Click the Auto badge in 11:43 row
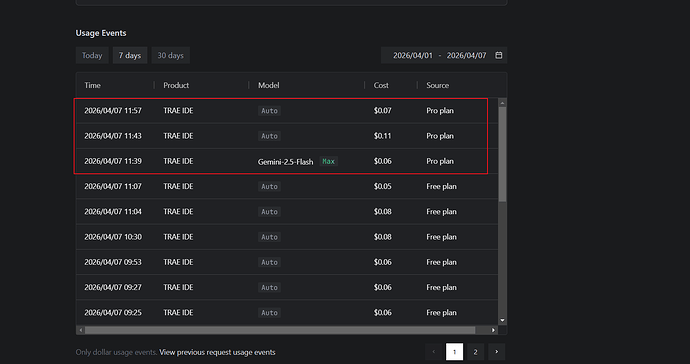This screenshot has height=364, width=690. tap(269, 136)
